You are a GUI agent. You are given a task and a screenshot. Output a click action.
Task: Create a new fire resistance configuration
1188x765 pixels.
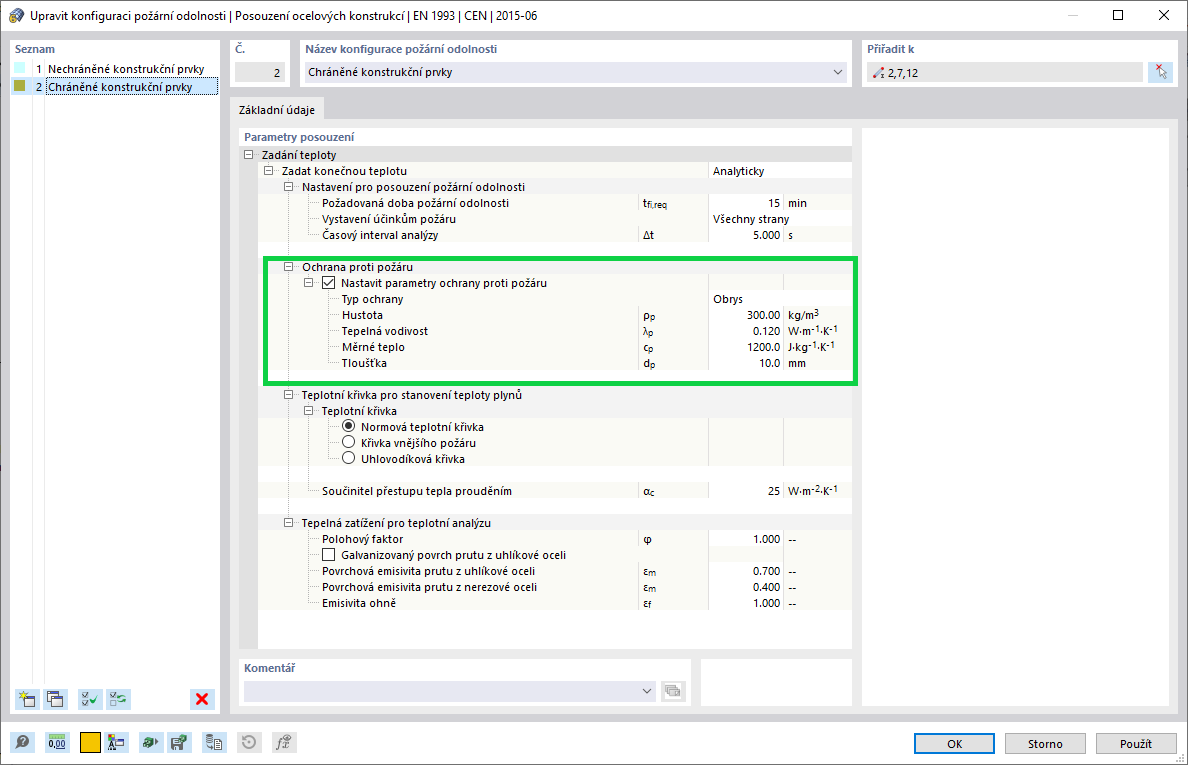click(x=27, y=699)
